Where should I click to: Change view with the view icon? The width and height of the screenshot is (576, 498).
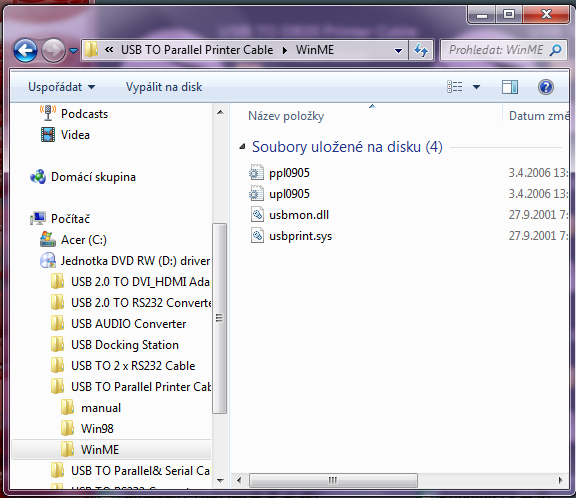click(x=455, y=87)
